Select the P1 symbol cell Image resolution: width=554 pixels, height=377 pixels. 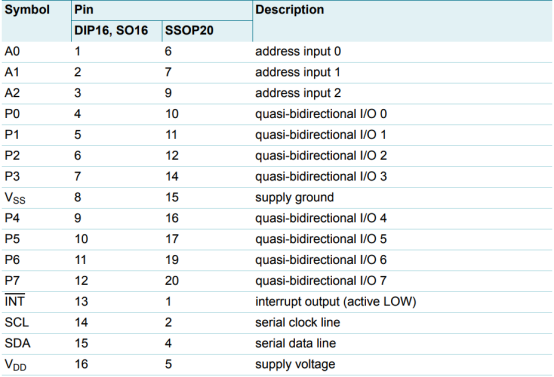[x=12, y=135]
